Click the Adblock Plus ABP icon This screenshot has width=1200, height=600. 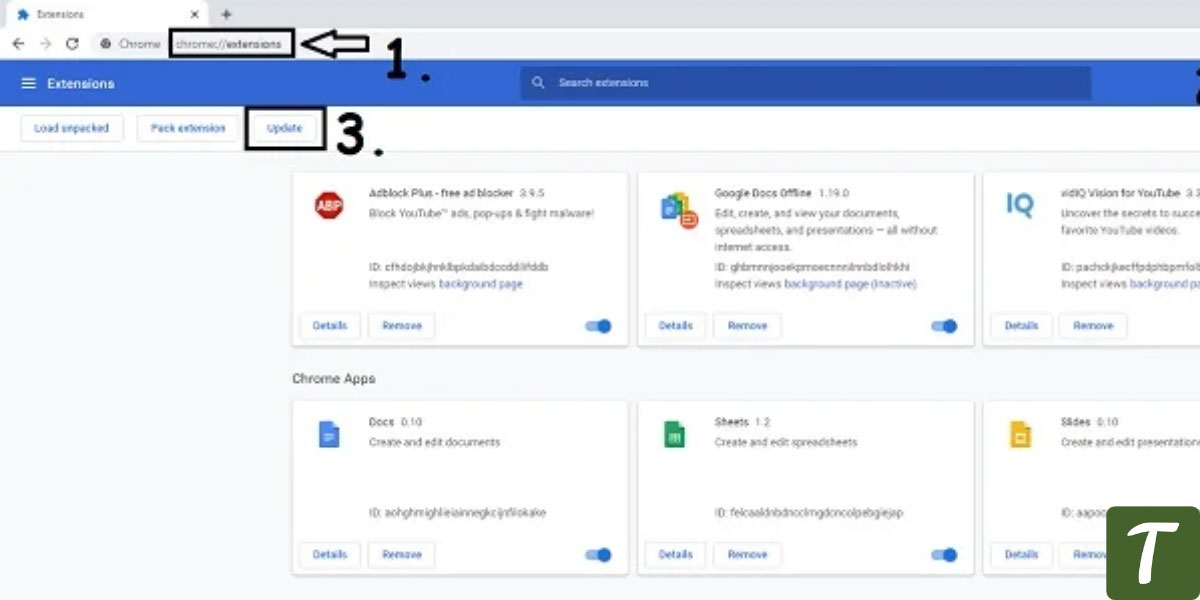pos(329,206)
